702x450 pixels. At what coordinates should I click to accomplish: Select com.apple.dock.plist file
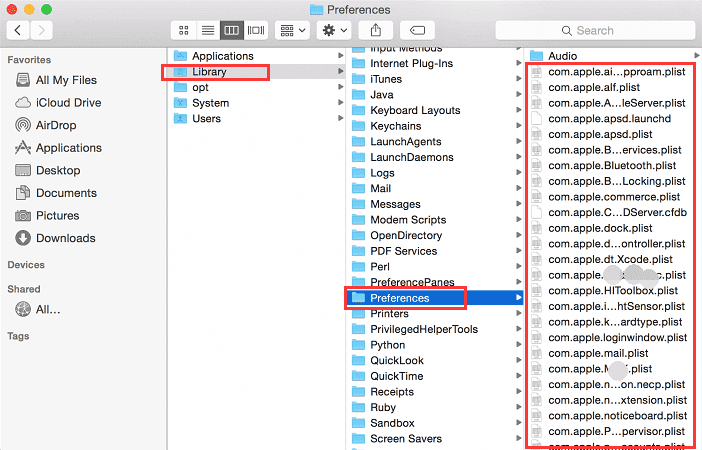pyautogui.click(x=591, y=228)
